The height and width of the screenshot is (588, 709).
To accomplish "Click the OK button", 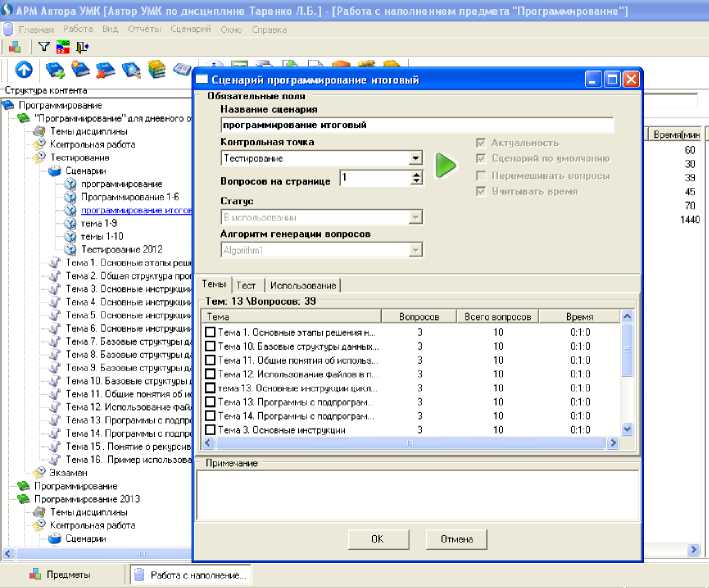I will coord(376,539).
